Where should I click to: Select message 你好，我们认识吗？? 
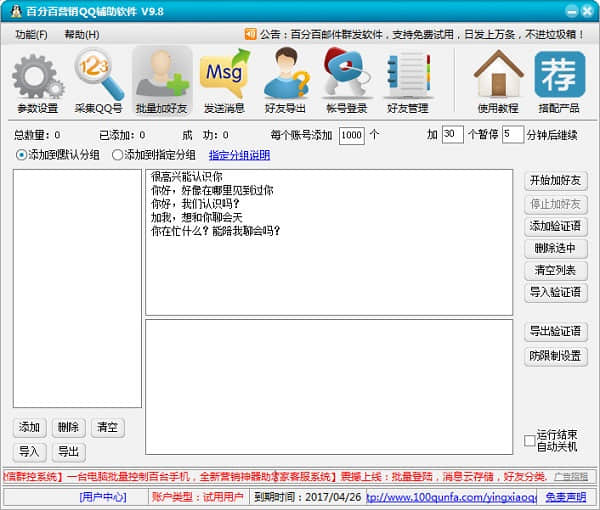point(195,204)
